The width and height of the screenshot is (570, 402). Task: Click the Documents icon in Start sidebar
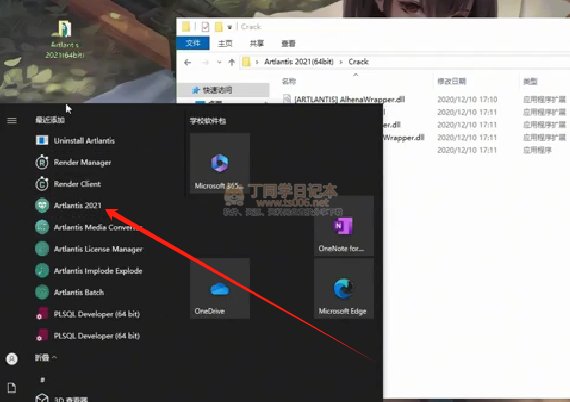point(12,388)
